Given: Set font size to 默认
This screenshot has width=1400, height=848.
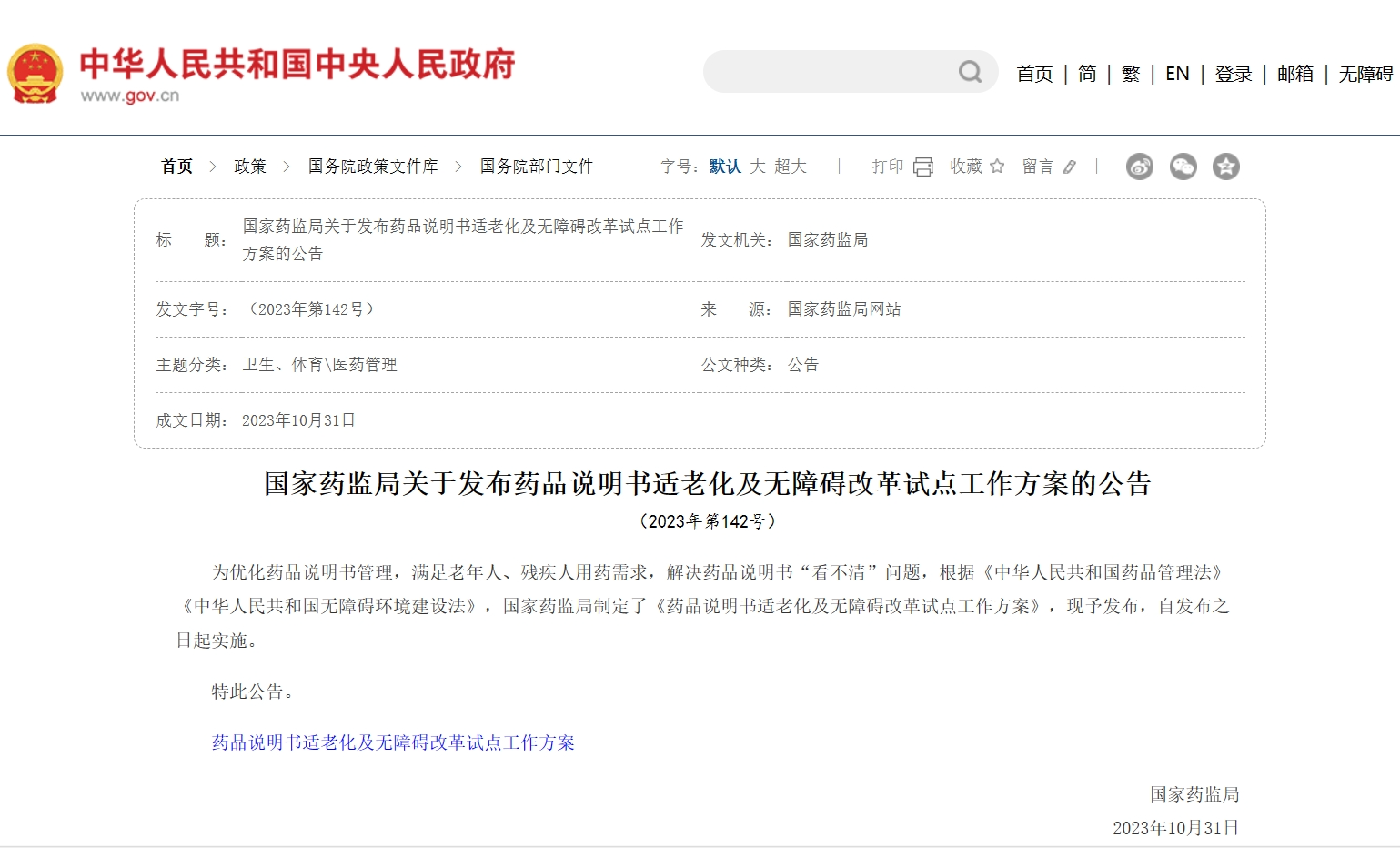Looking at the screenshot, I should [724, 167].
